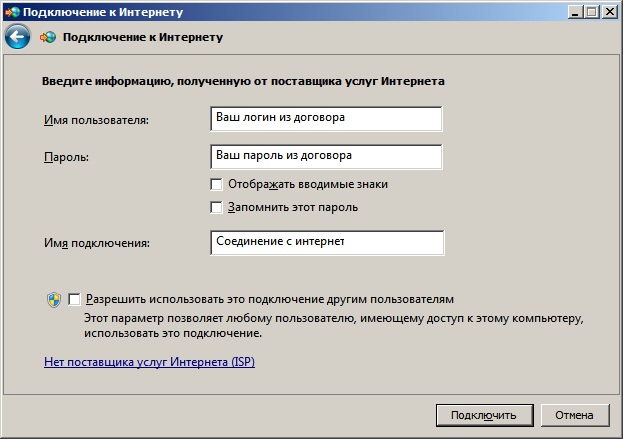Minimize the connection wizard window

[x=575, y=12]
